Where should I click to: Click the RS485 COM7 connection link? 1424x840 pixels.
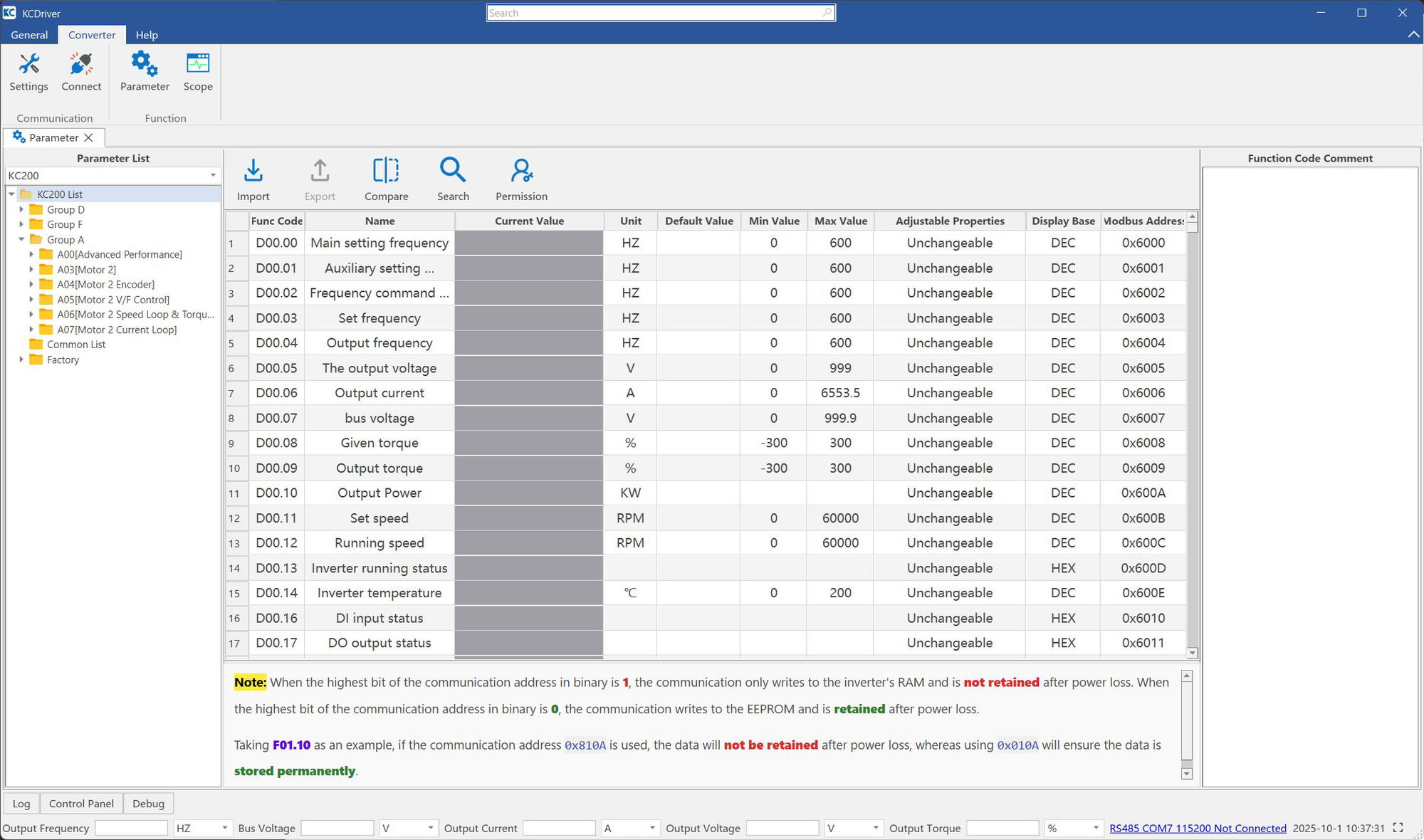1197,828
